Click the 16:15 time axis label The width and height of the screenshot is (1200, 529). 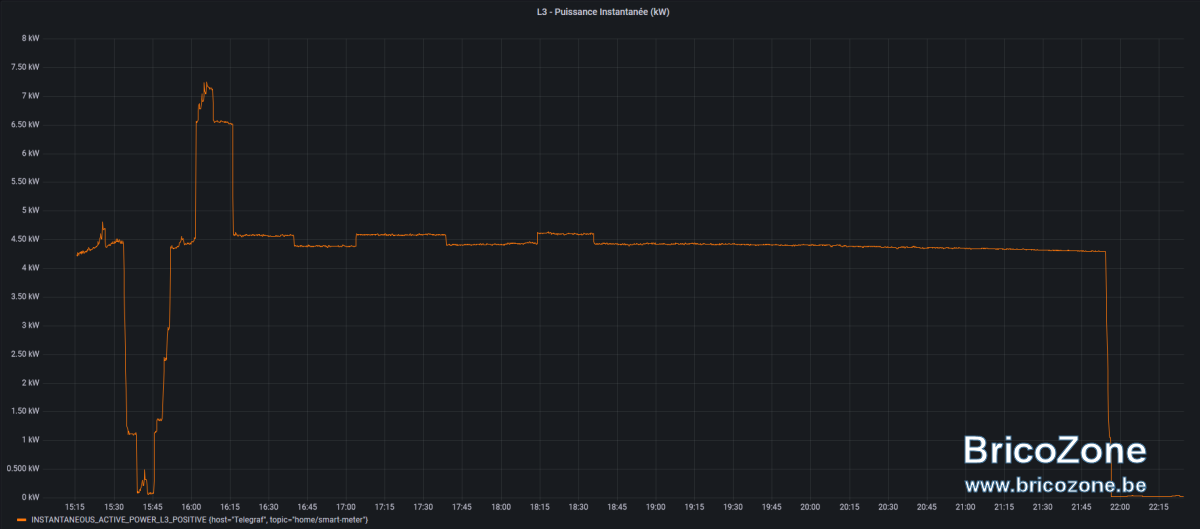pyautogui.click(x=230, y=507)
